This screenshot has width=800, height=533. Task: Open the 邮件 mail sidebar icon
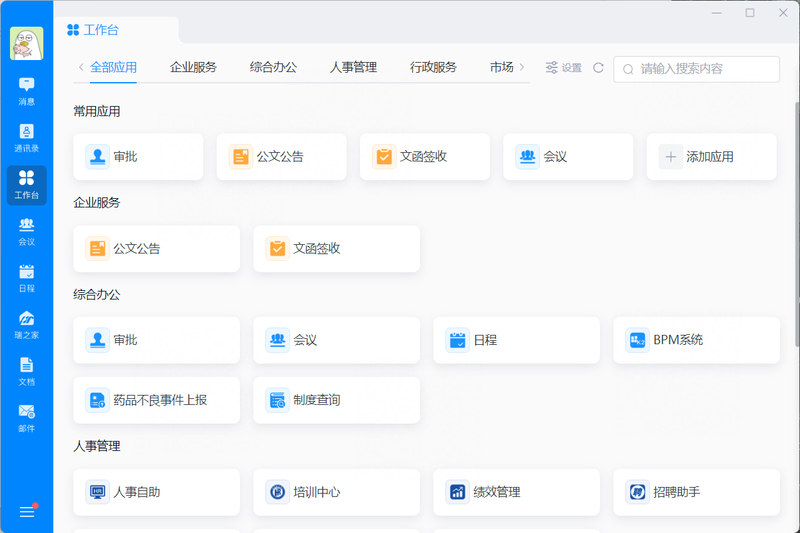pyautogui.click(x=27, y=419)
